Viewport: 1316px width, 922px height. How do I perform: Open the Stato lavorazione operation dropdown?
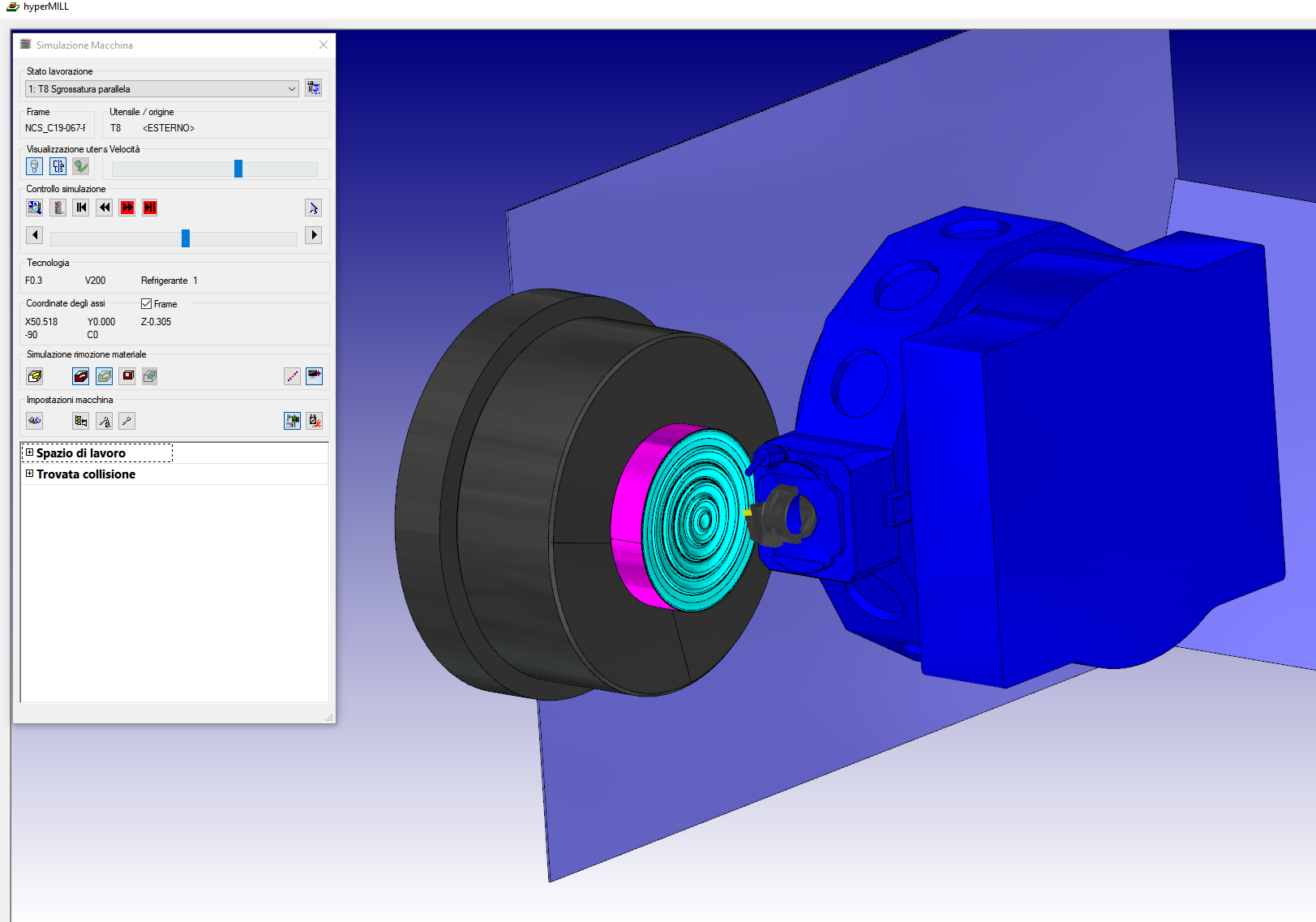[x=162, y=89]
